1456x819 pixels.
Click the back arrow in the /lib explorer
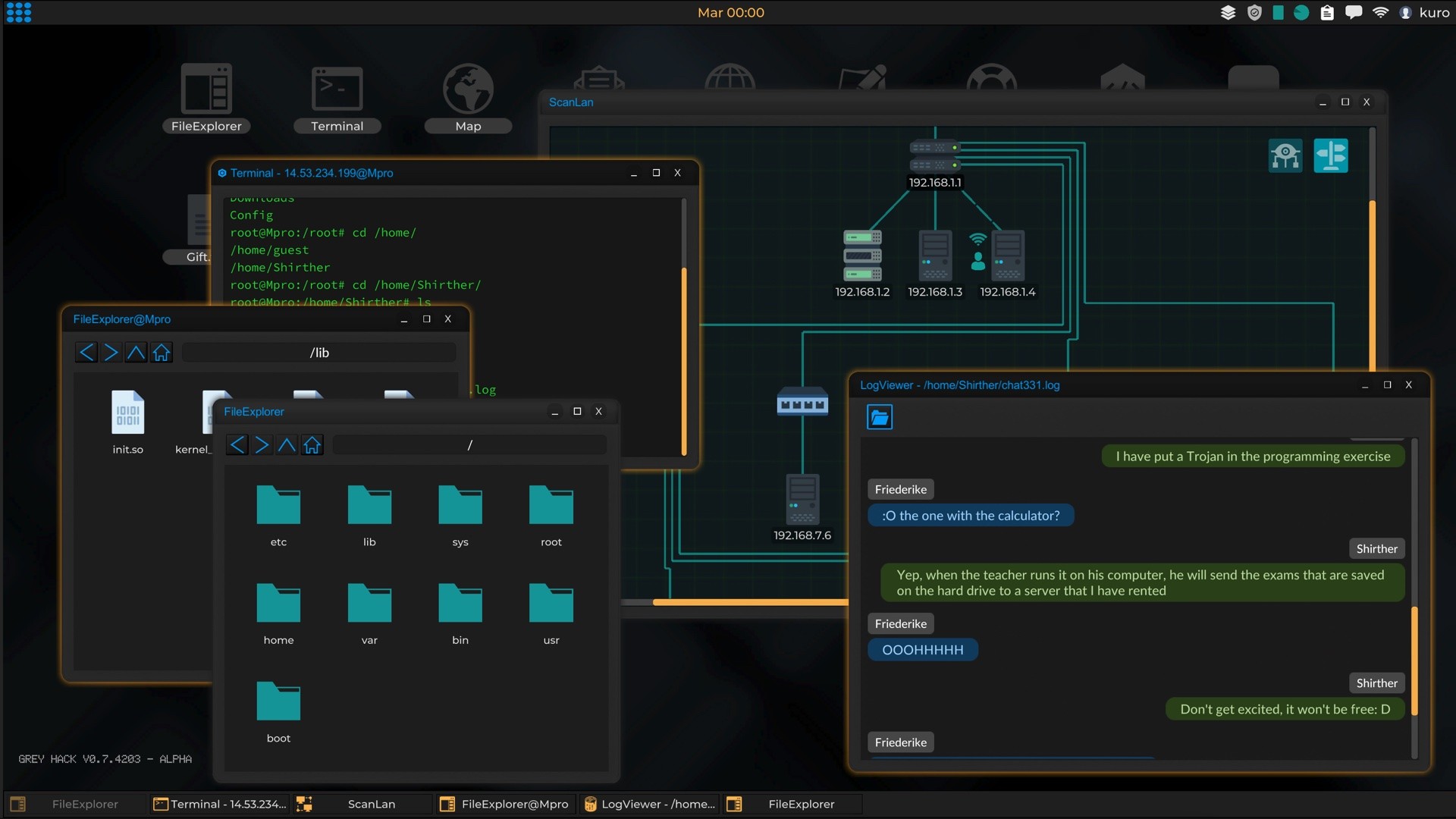pos(86,352)
